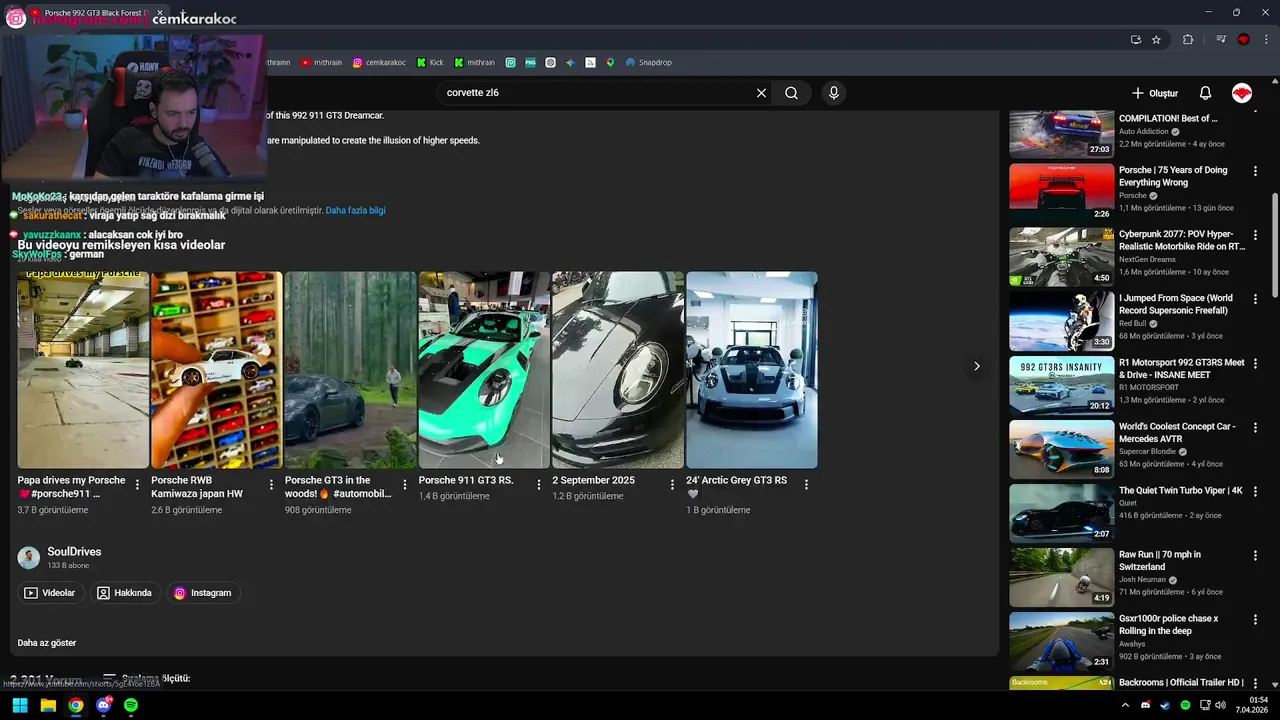Open the 2 September 2025 short thumbnail
Image resolution: width=1280 pixels, height=720 pixels.
click(618, 370)
